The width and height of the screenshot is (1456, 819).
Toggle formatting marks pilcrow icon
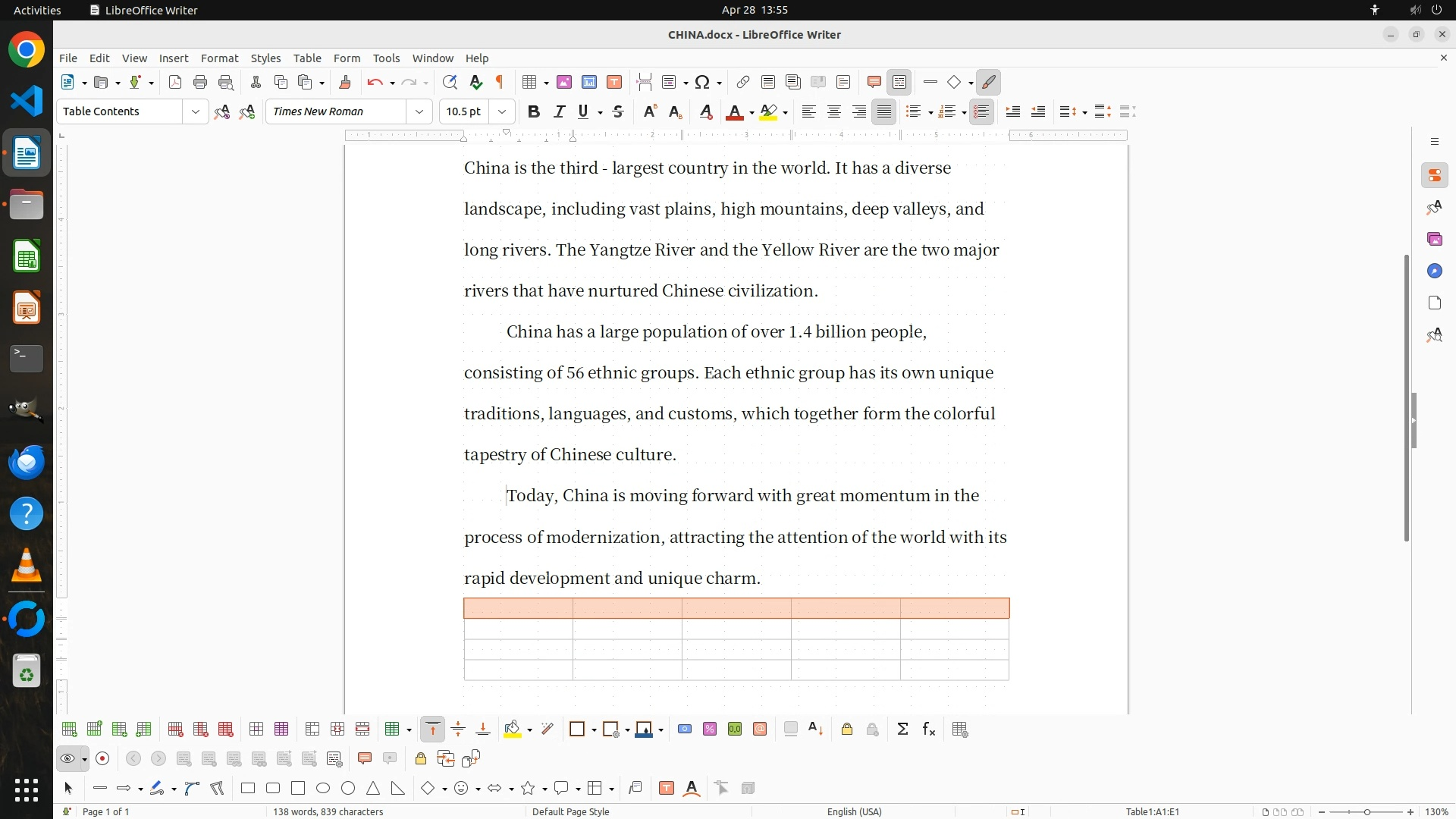[x=500, y=82]
